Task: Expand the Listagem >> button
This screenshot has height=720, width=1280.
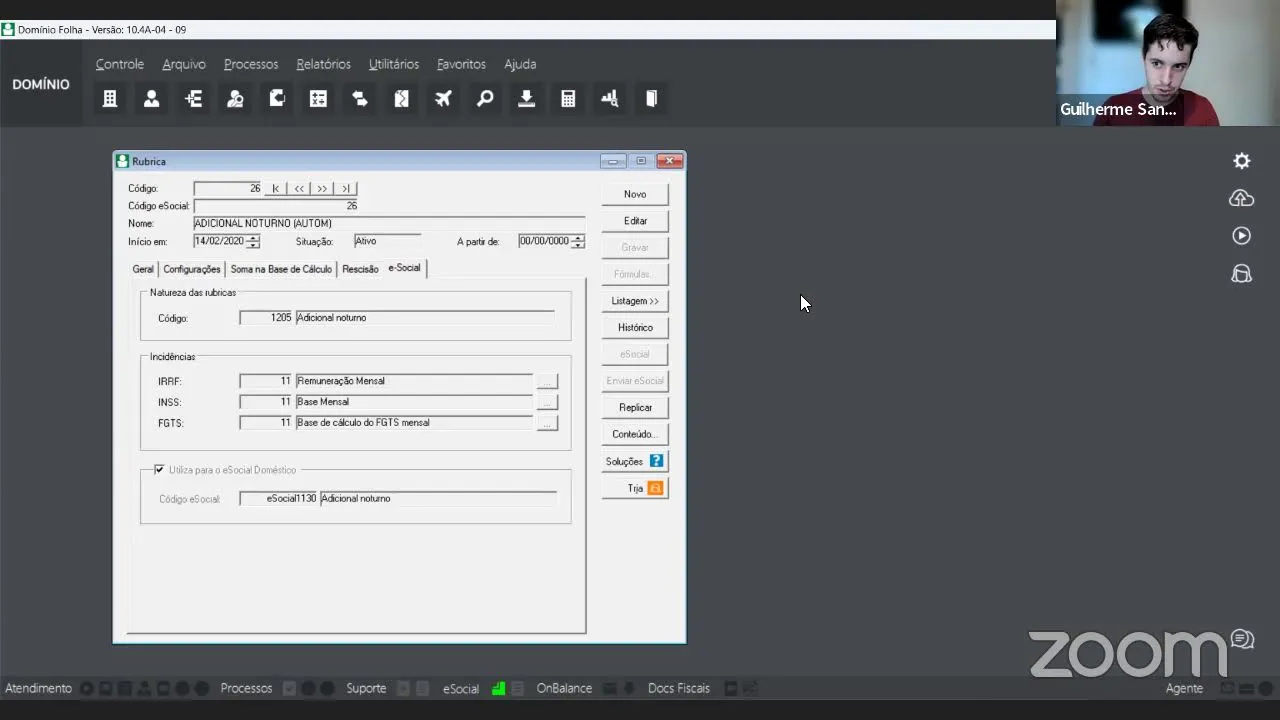Action: [x=635, y=301]
